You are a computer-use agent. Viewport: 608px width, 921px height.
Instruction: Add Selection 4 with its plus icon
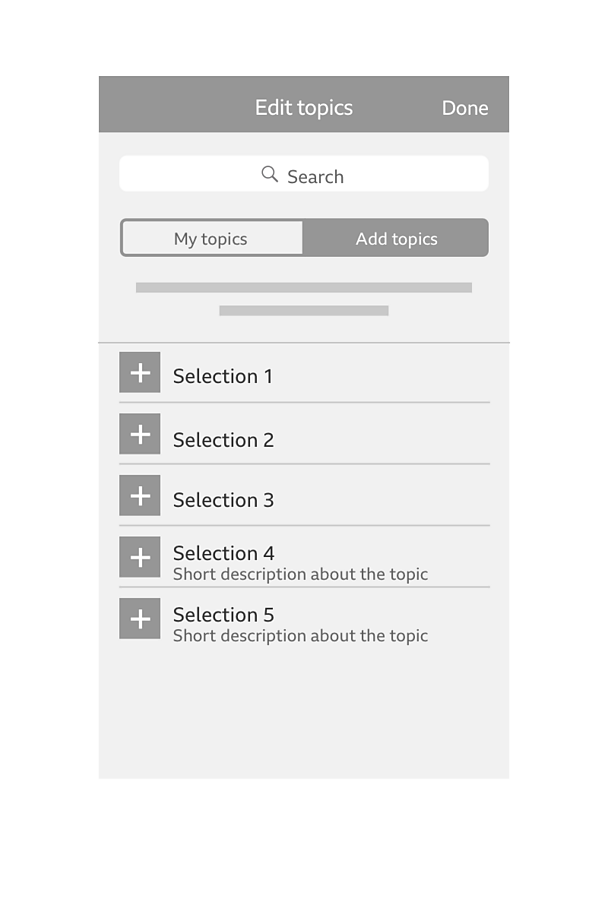tap(140, 557)
